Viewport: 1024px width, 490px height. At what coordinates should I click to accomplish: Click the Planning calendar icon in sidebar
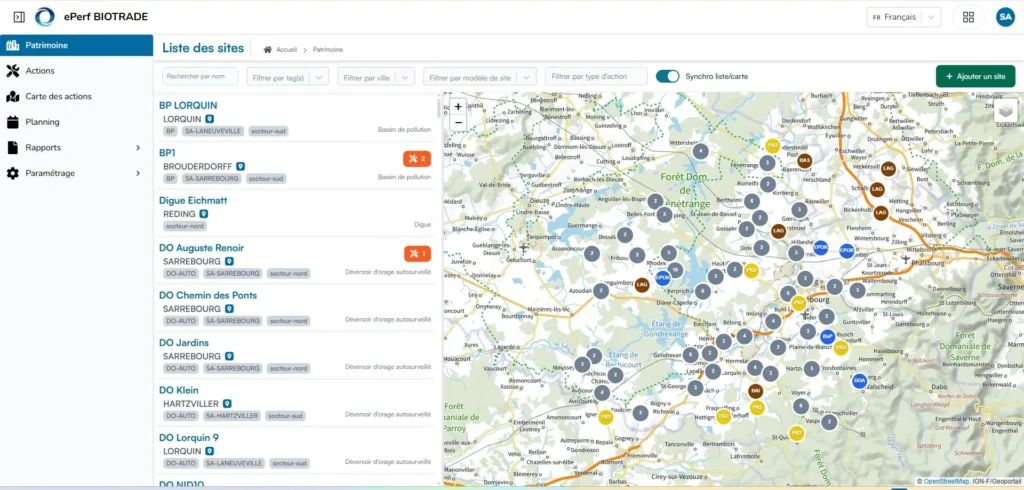coord(13,122)
